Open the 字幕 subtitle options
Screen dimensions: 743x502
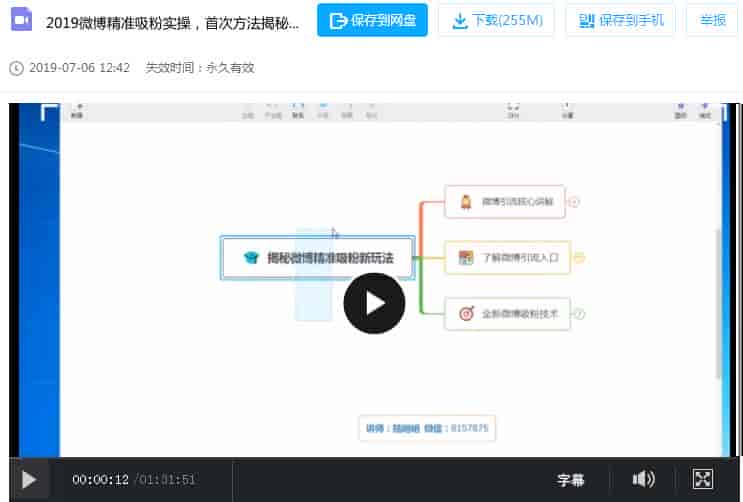click(571, 480)
